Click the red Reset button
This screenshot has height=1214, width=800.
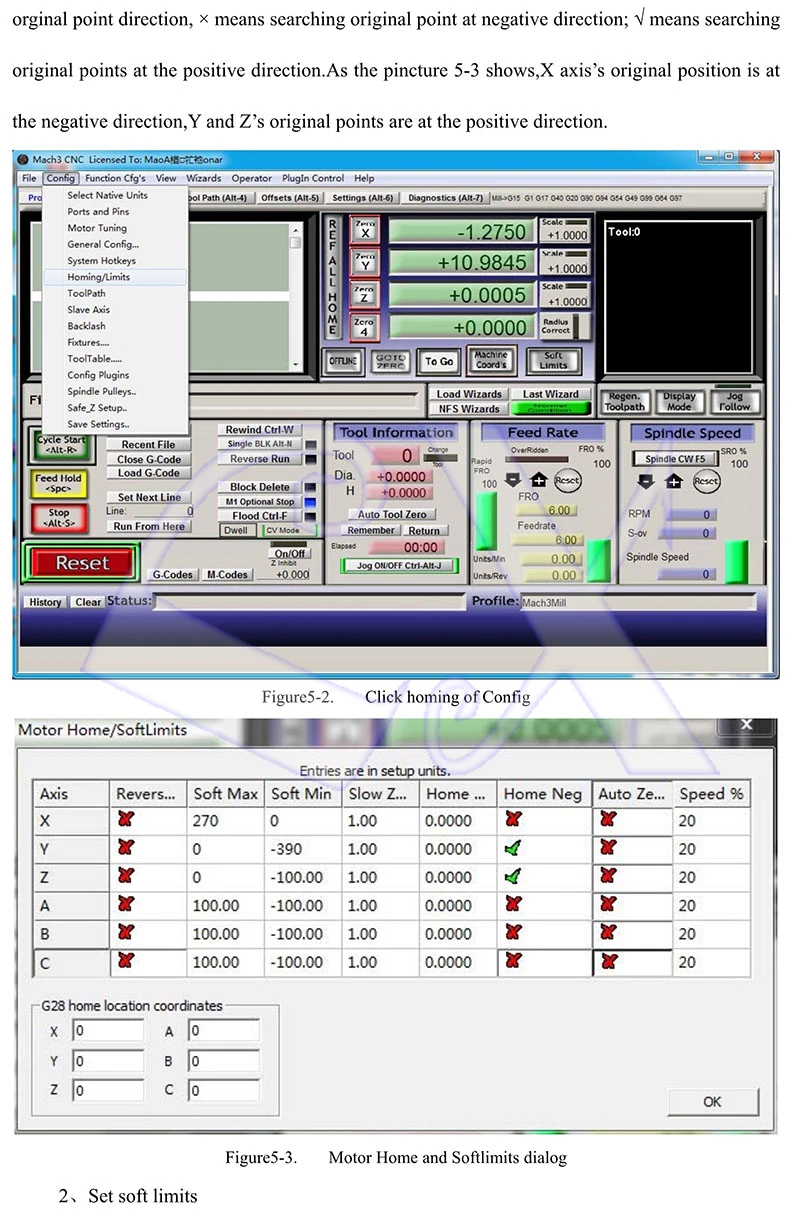(82, 563)
